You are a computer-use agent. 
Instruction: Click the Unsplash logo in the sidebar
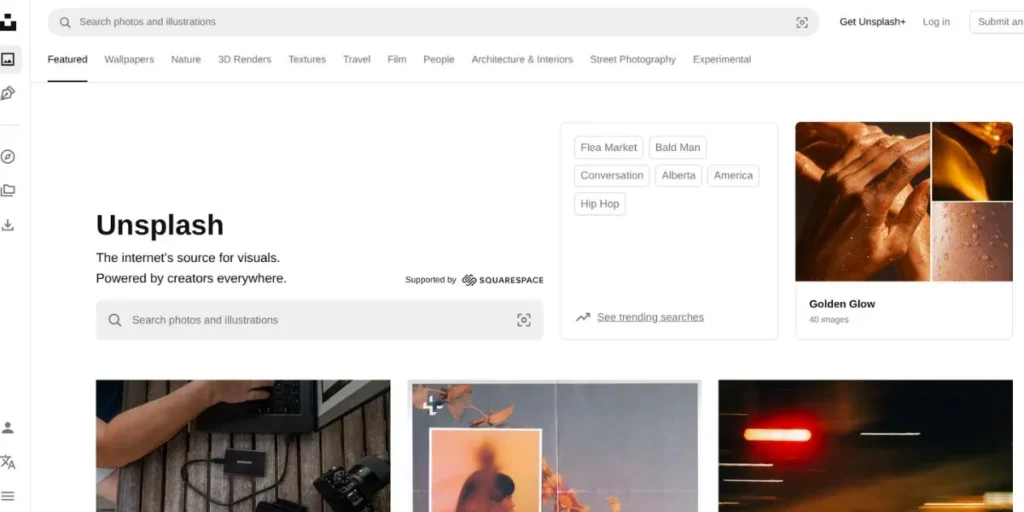[x=8, y=22]
